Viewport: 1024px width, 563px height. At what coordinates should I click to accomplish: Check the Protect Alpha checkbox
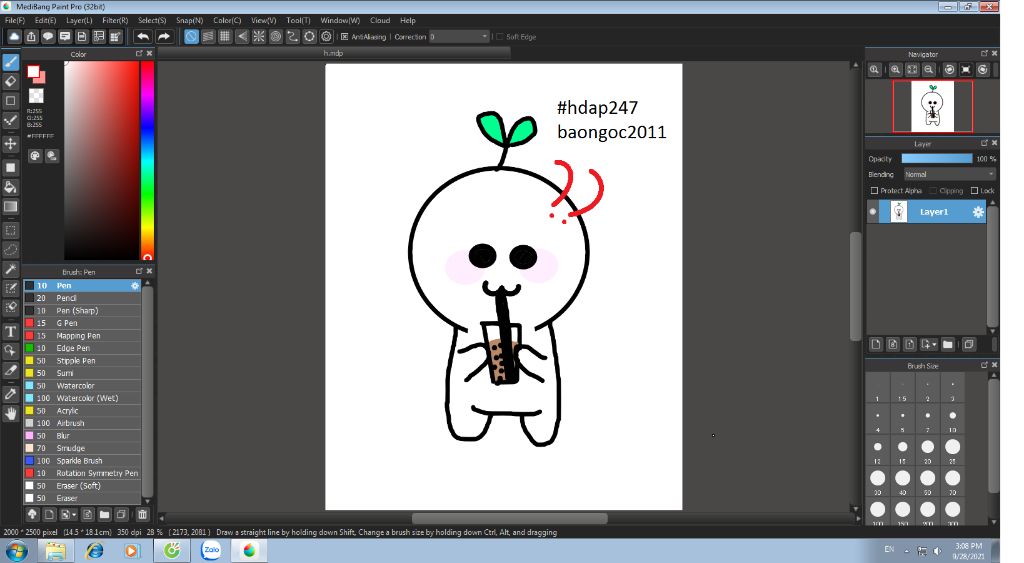874,191
